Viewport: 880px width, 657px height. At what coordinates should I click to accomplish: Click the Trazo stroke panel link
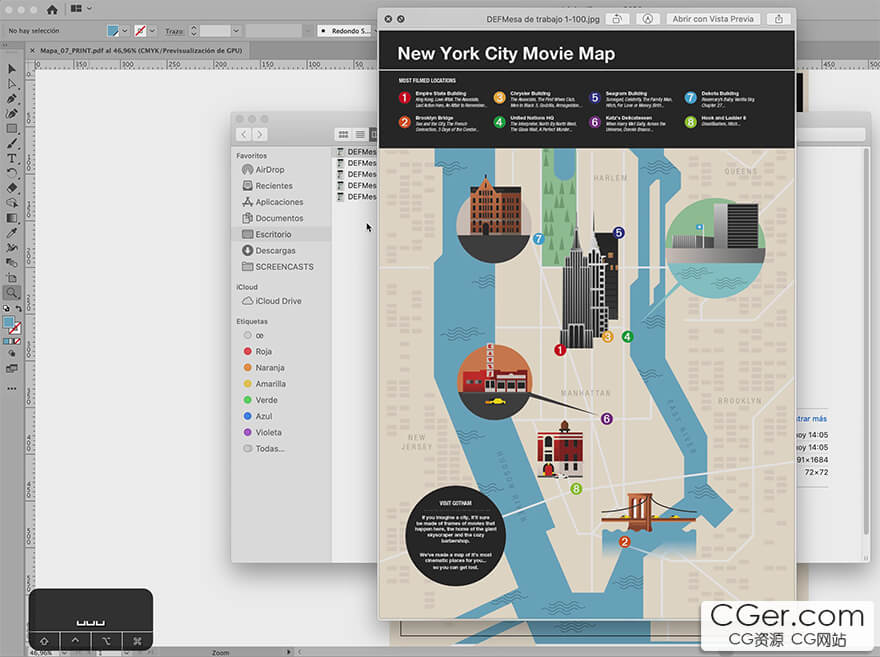click(x=174, y=31)
